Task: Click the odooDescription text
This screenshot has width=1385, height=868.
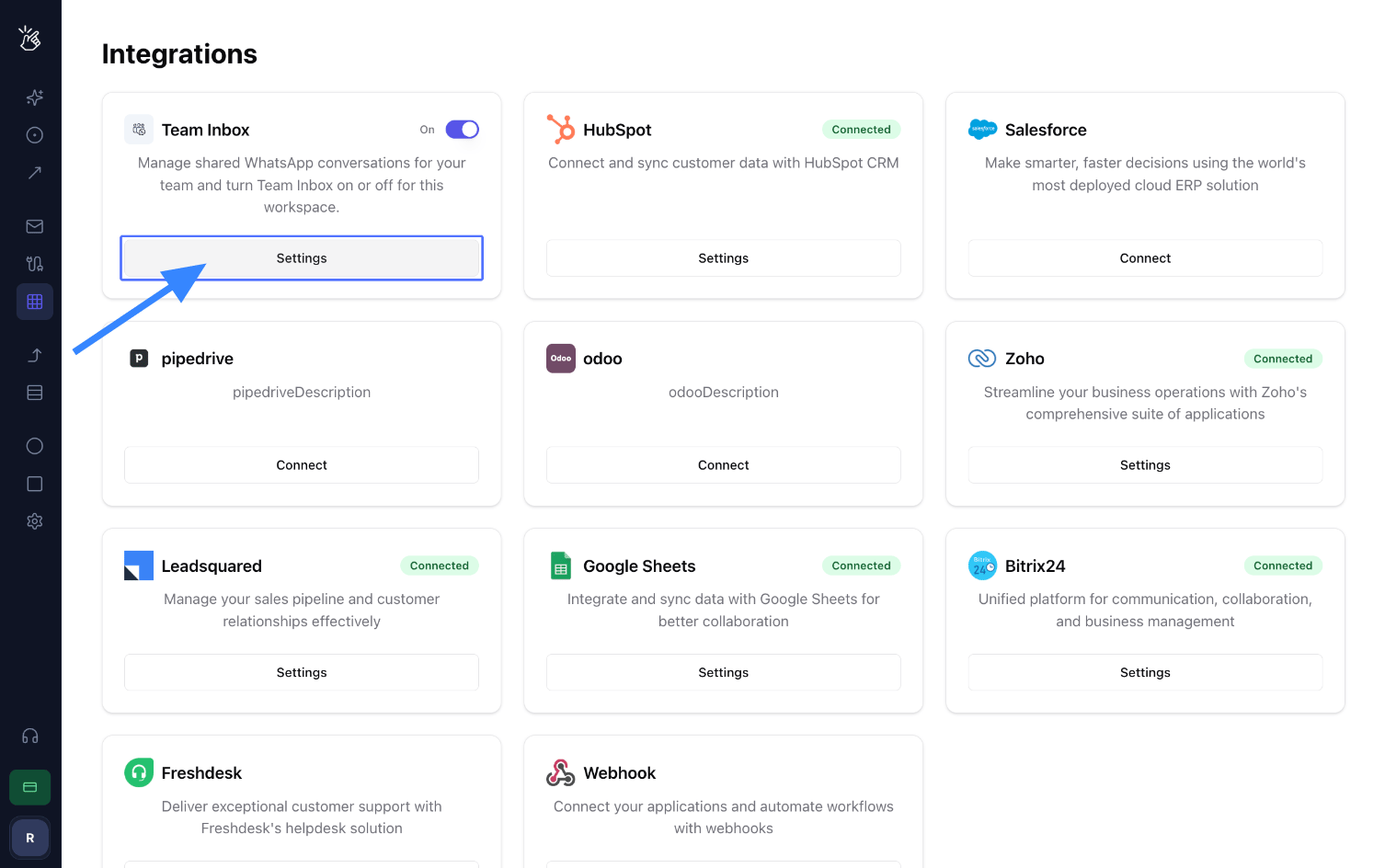Action: click(x=724, y=392)
